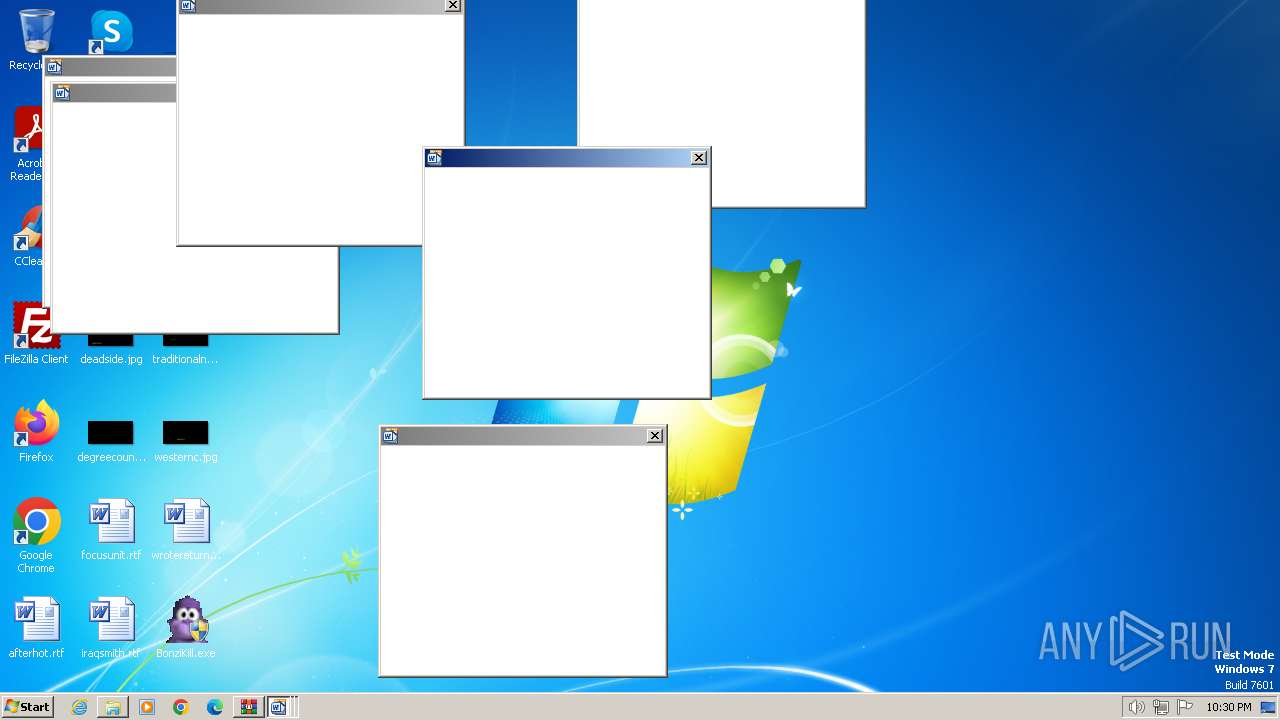Screen dimensions: 1280x720
Task: Open the volume speaker tray icon
Action: coord(1136,707)
